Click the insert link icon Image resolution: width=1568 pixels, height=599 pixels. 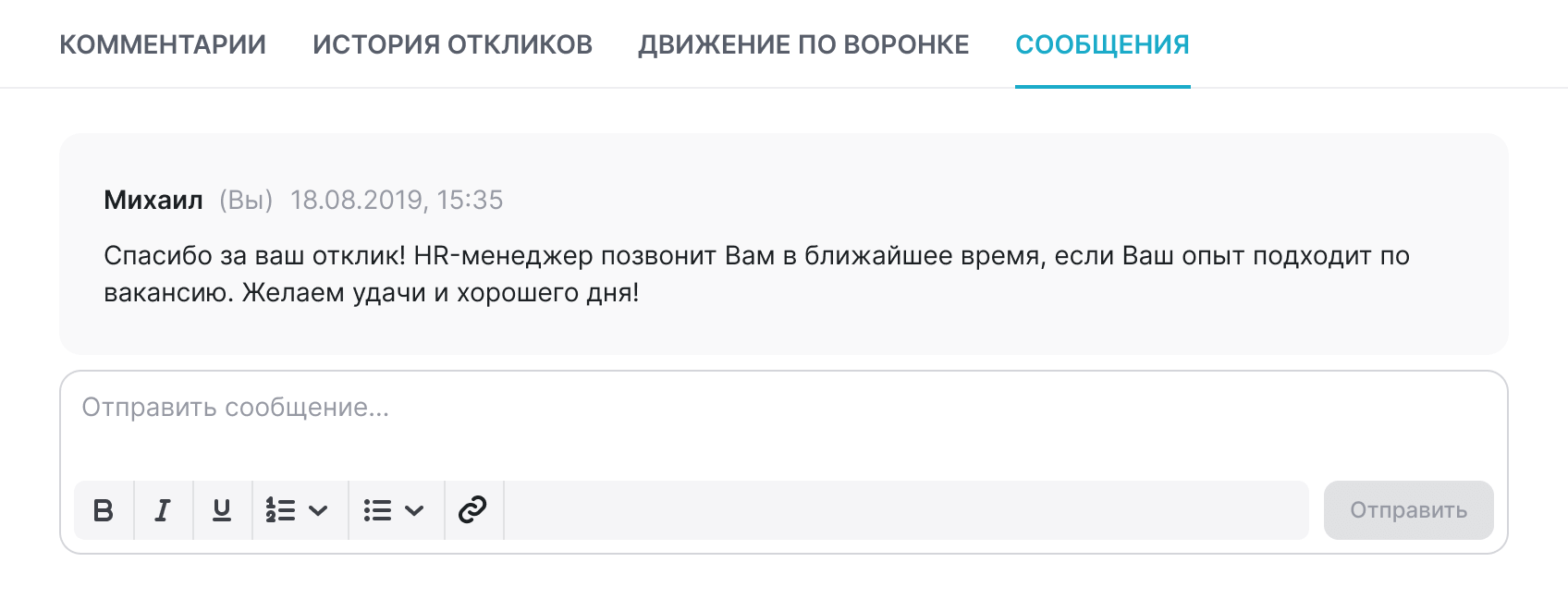472,510
